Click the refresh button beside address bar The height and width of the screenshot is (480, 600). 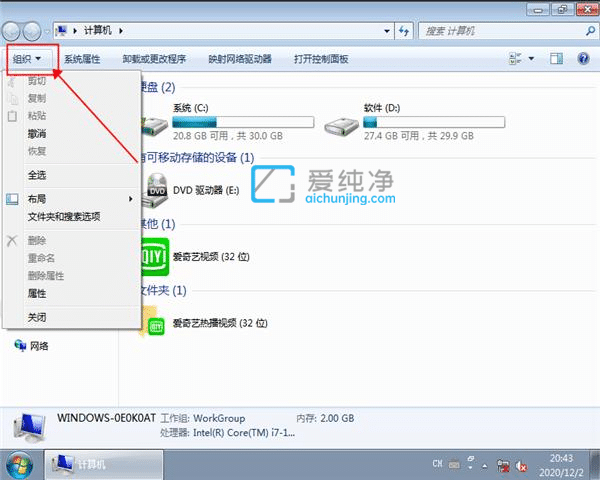[x=404, y=31]
